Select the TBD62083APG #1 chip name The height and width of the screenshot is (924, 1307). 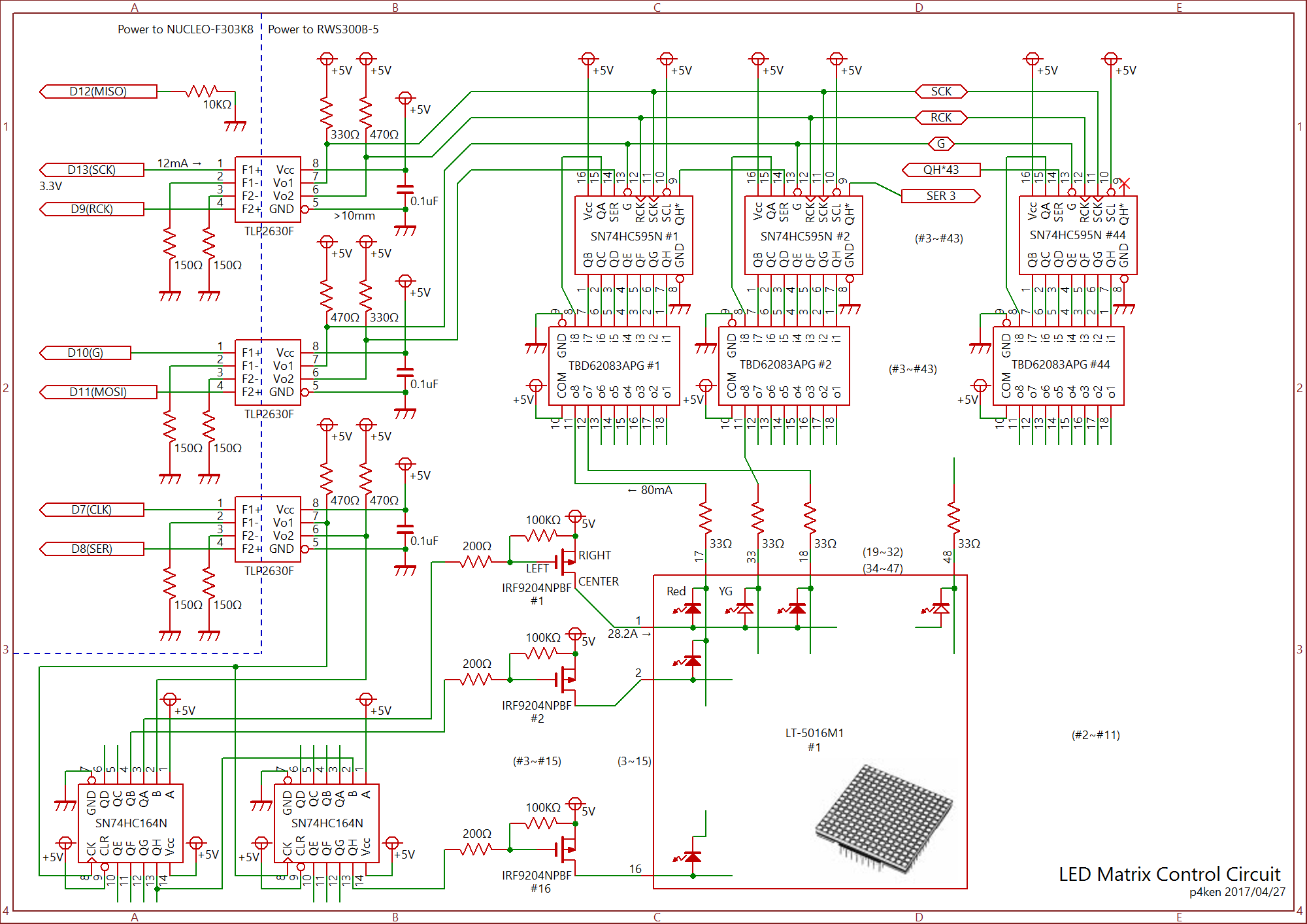[x=614, y=365]
